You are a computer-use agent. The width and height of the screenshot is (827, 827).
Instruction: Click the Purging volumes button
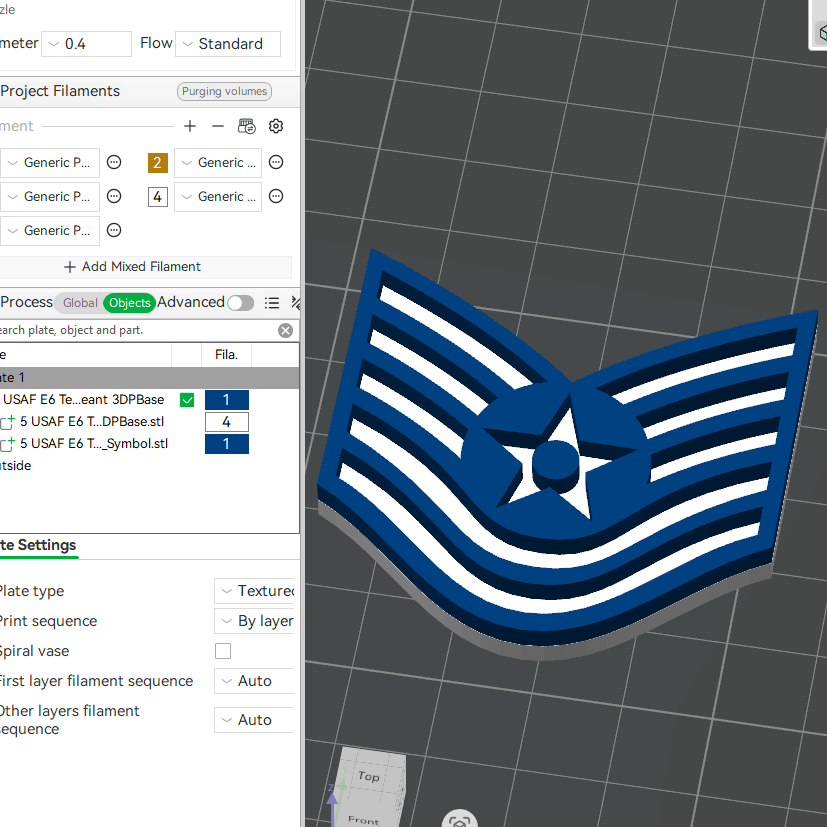point(224,91)
